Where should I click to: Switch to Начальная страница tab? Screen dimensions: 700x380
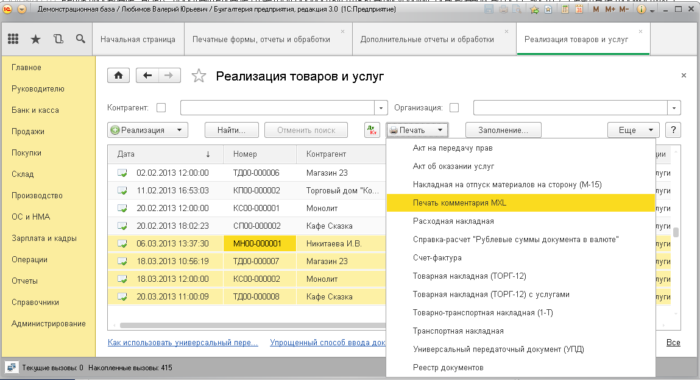138,39
